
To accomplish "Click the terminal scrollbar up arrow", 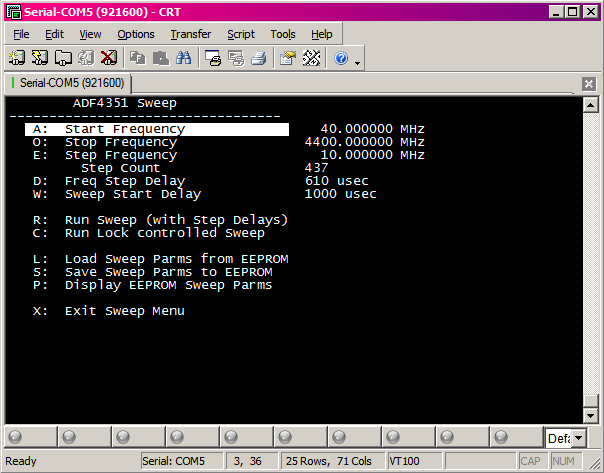I will pyautogui.click(x=591, y=105).
